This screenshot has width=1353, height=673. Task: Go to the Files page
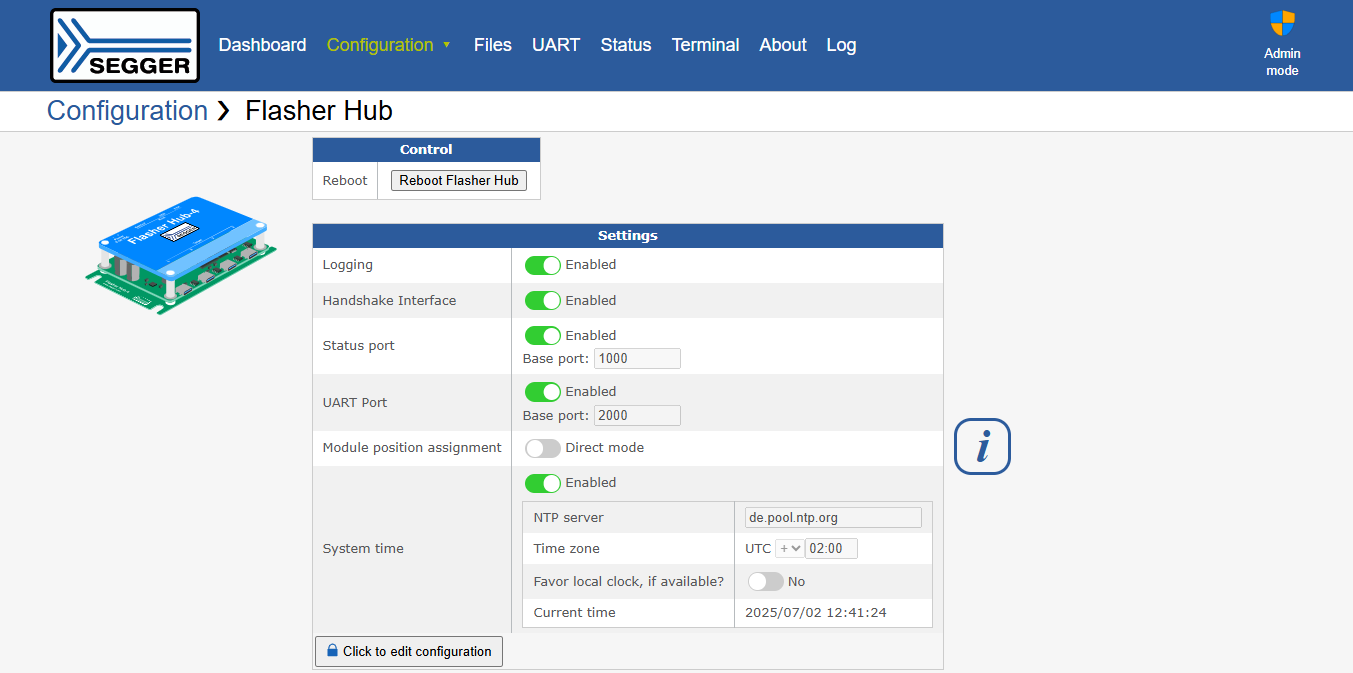(x=493, y=45)
